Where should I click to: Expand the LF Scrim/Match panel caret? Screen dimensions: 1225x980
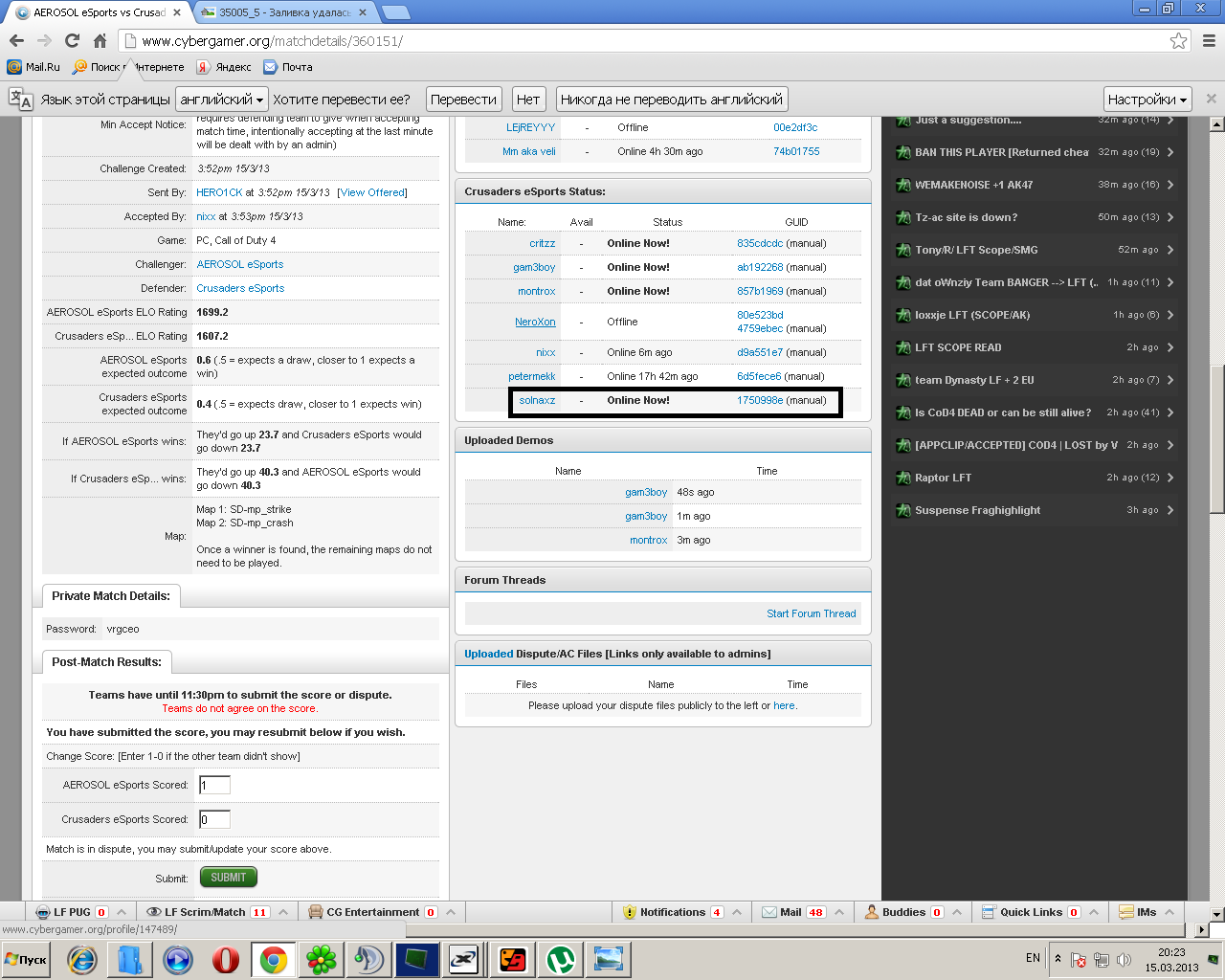pos(283,912)
